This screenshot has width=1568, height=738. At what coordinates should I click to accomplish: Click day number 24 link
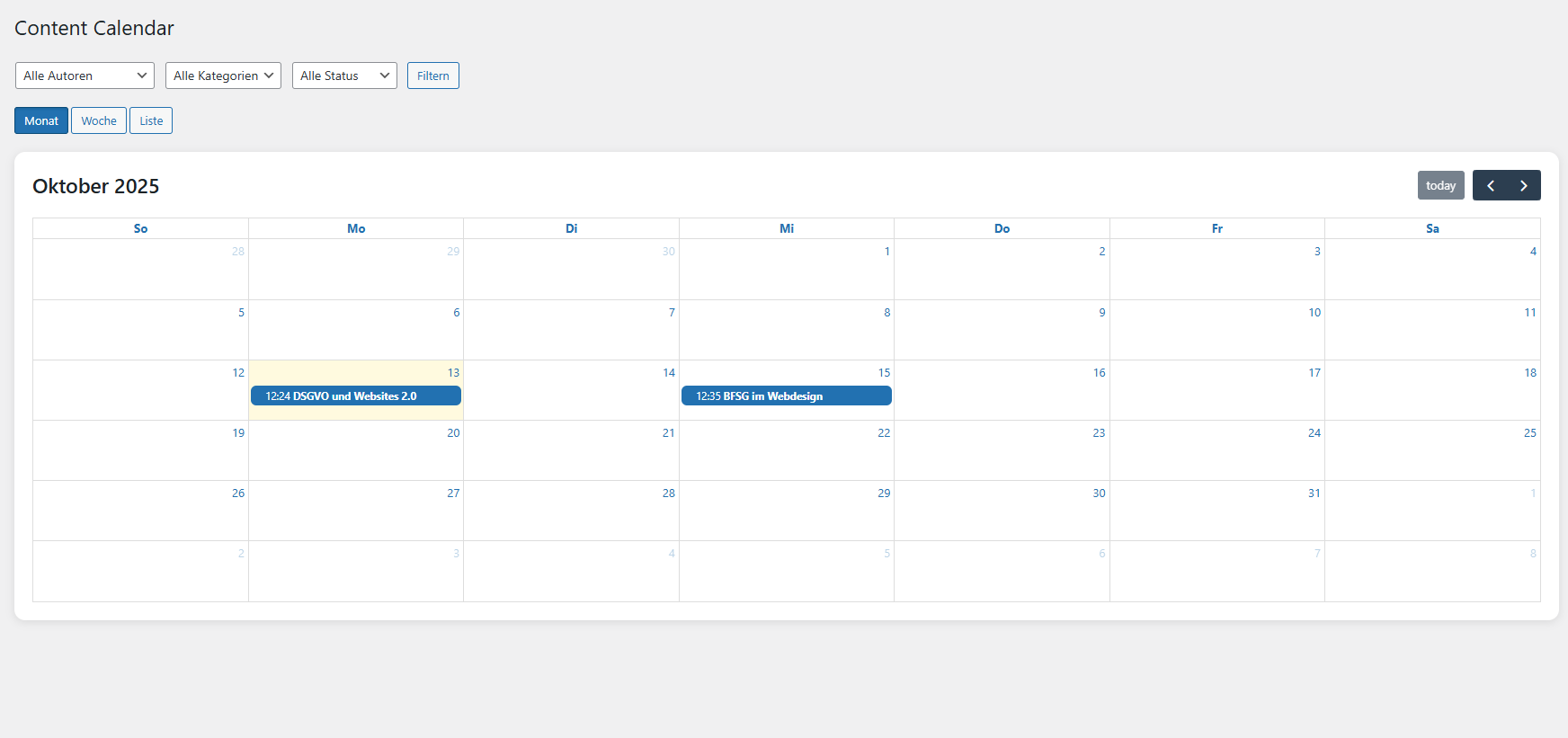[1314, 433]
